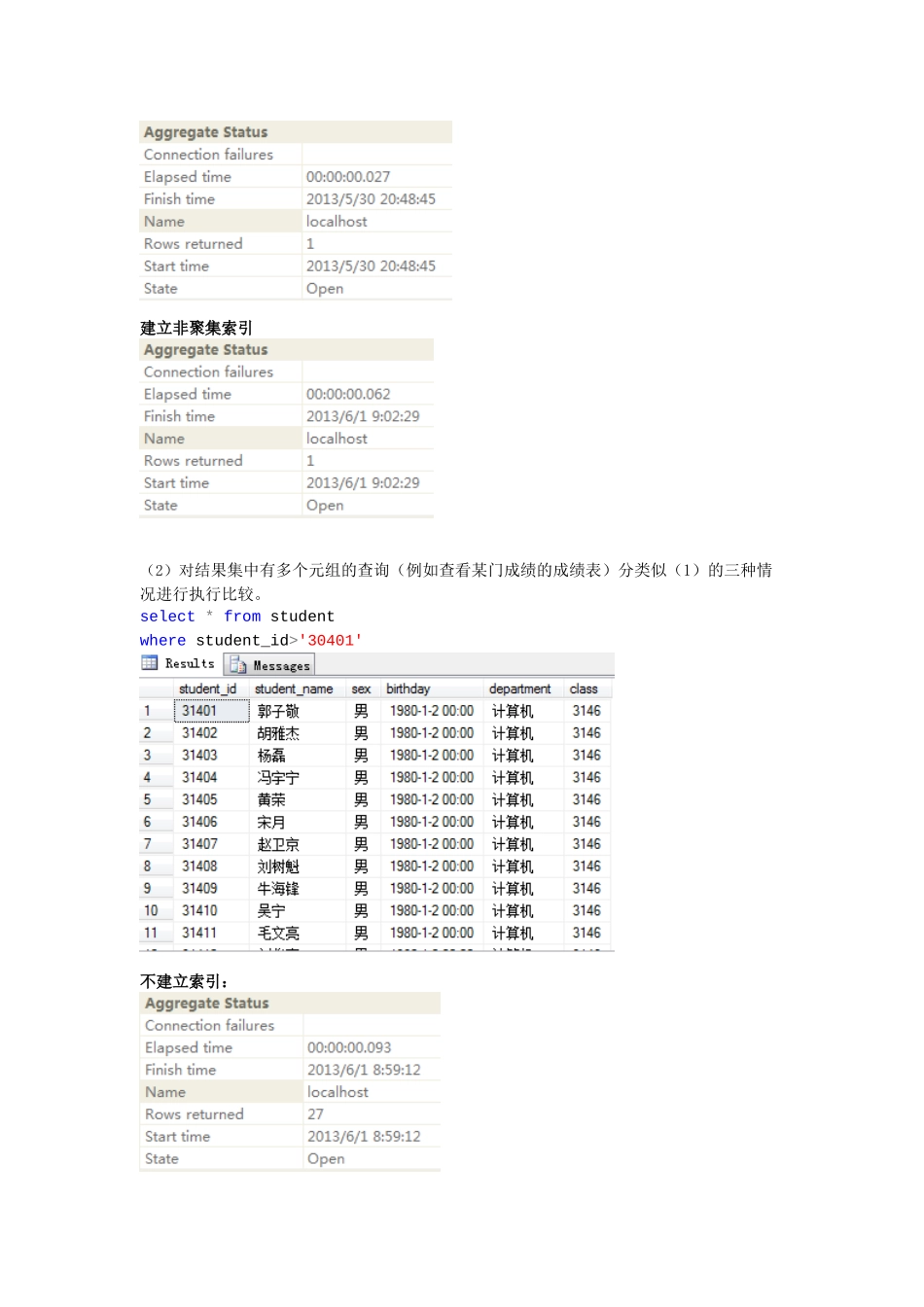Click the Rows returned value 27
The image size is (924, 1307).
[316, 1114]
